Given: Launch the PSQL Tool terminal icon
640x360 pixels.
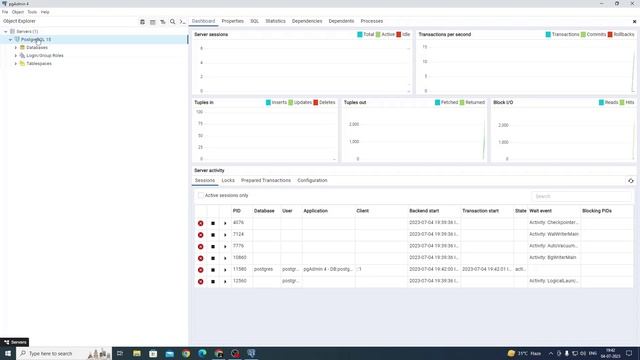Looking at the screenshot, I should tap(182, 22).
